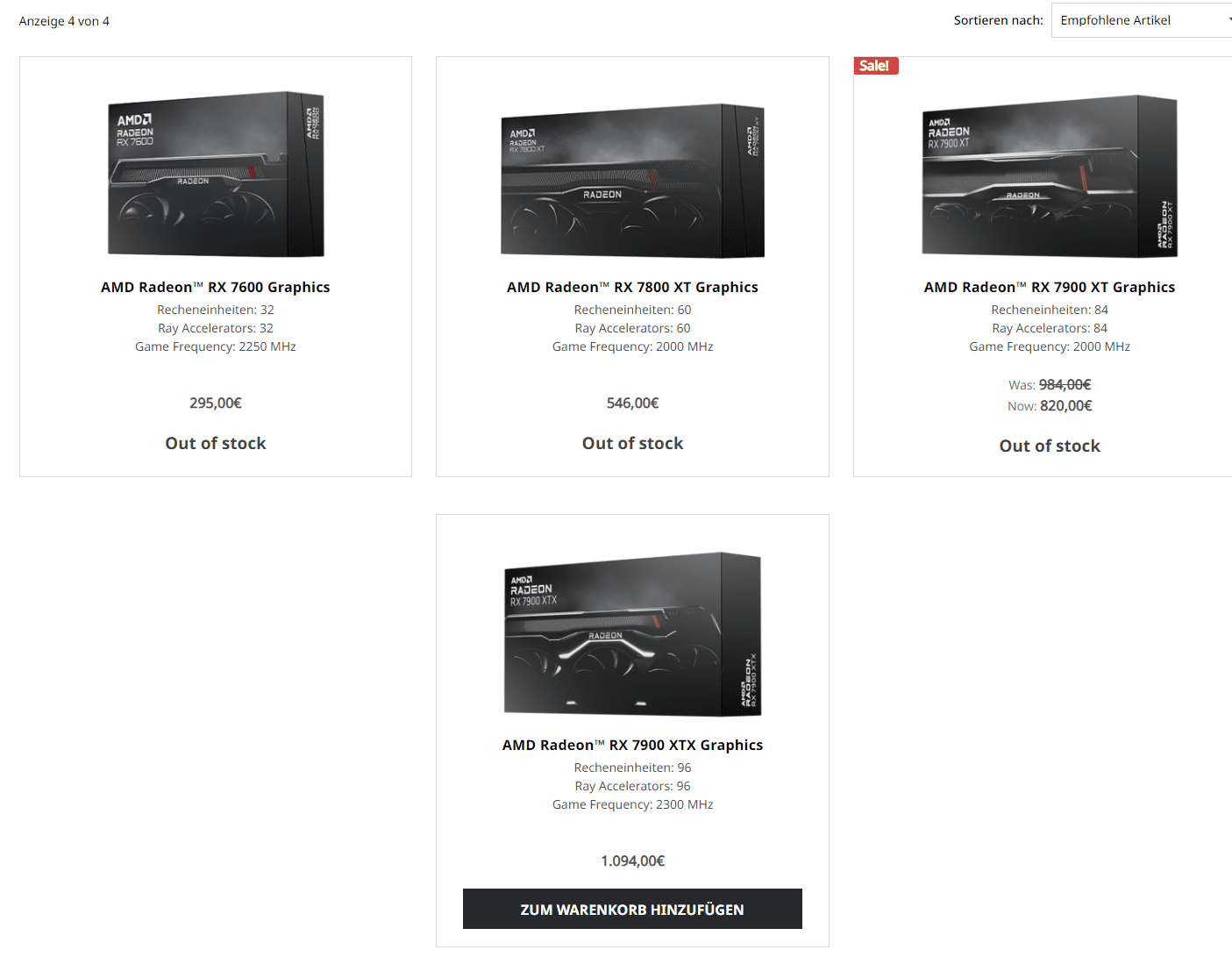Click the struck-through 984,00€ old price
The height and width of the screenshot is (957, 1232).
(x=1065, y=384)
